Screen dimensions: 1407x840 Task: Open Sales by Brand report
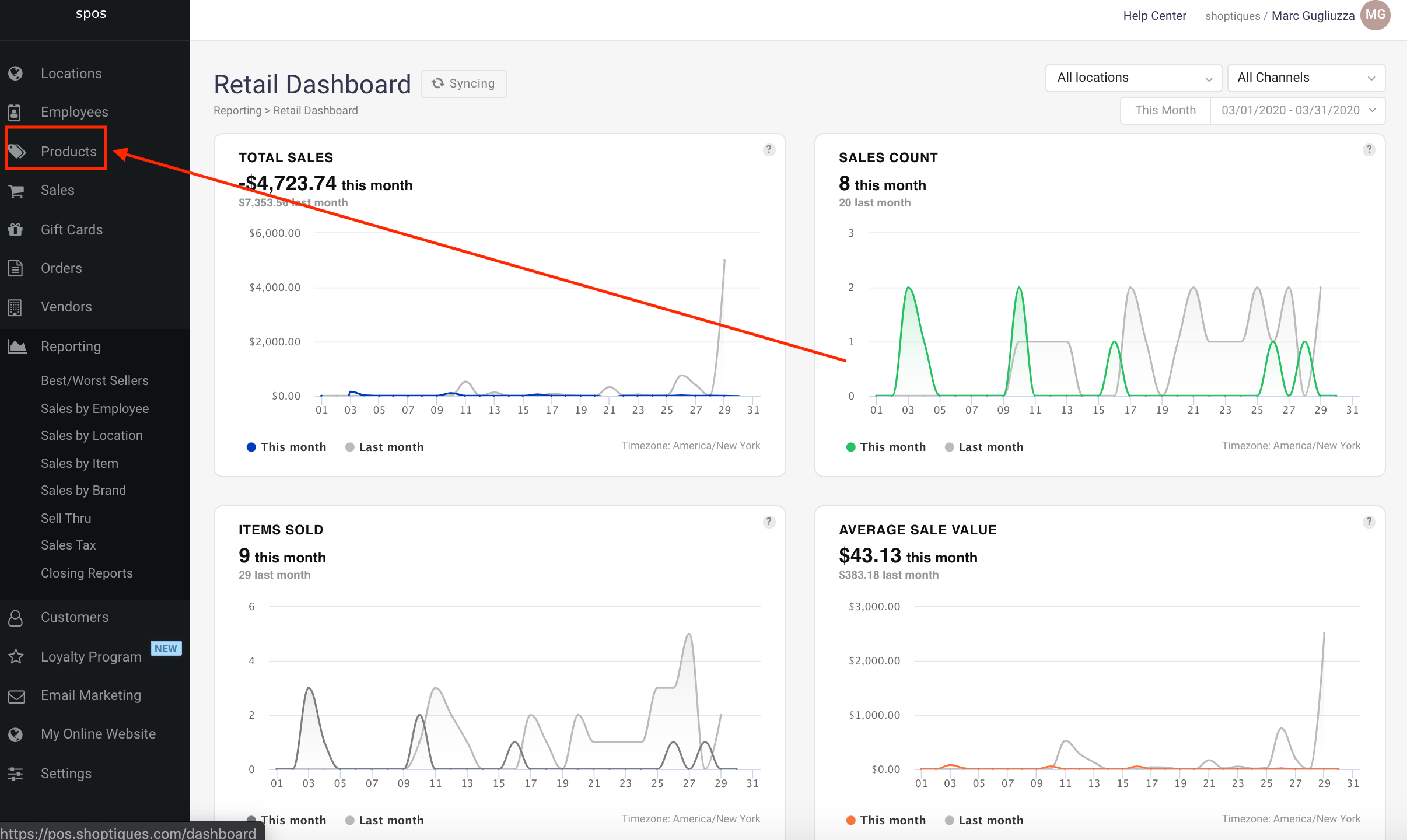click(83, 490)
